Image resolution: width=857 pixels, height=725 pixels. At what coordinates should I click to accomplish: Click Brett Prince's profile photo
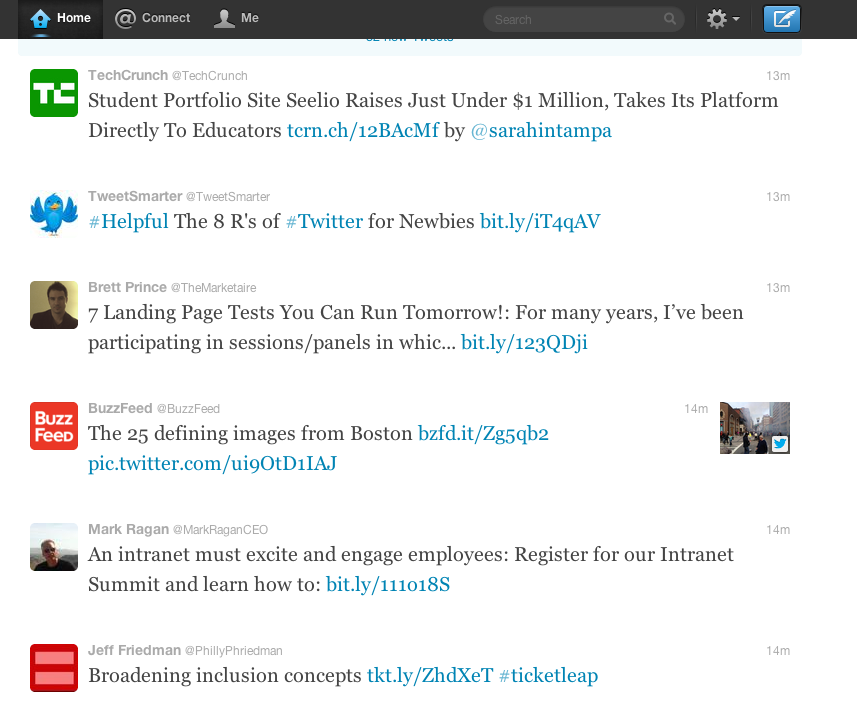point(54,305)
